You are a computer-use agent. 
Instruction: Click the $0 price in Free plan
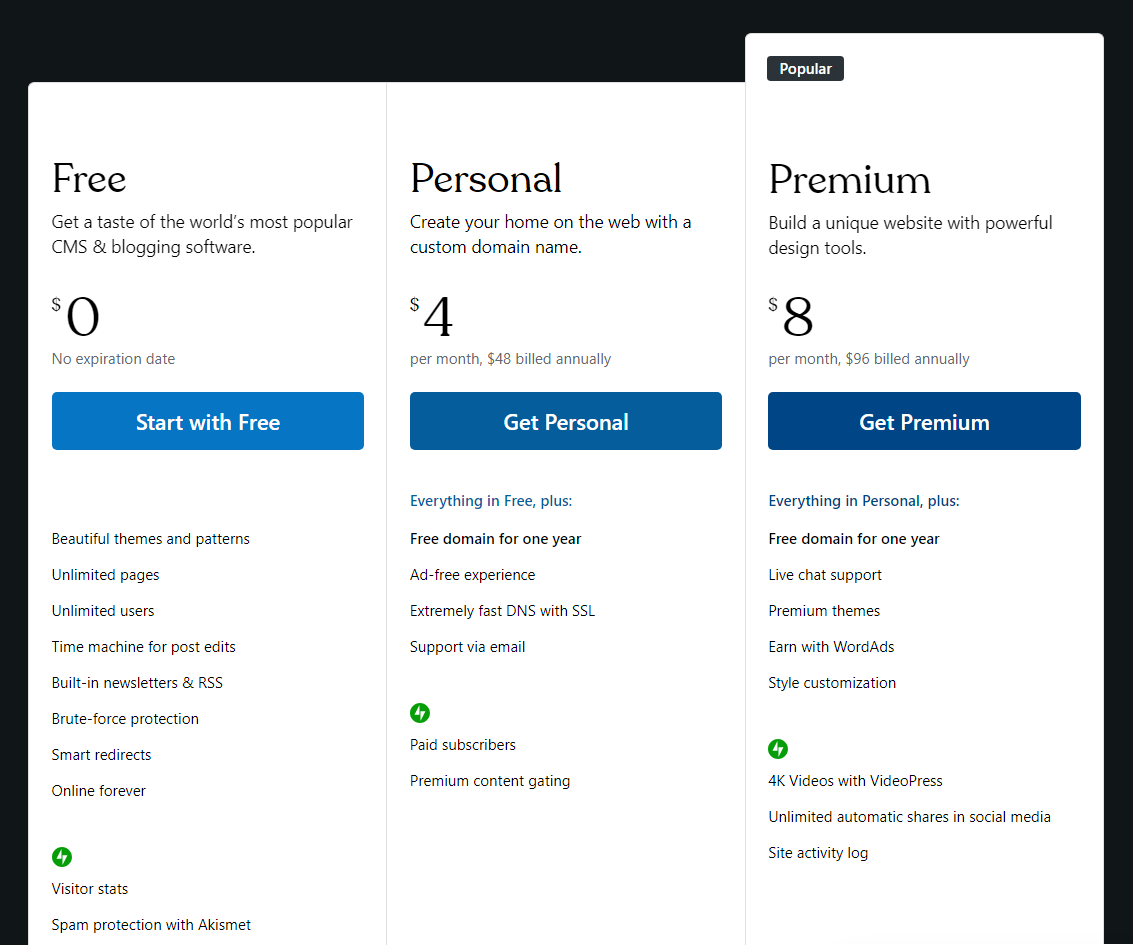coord(76,316)
